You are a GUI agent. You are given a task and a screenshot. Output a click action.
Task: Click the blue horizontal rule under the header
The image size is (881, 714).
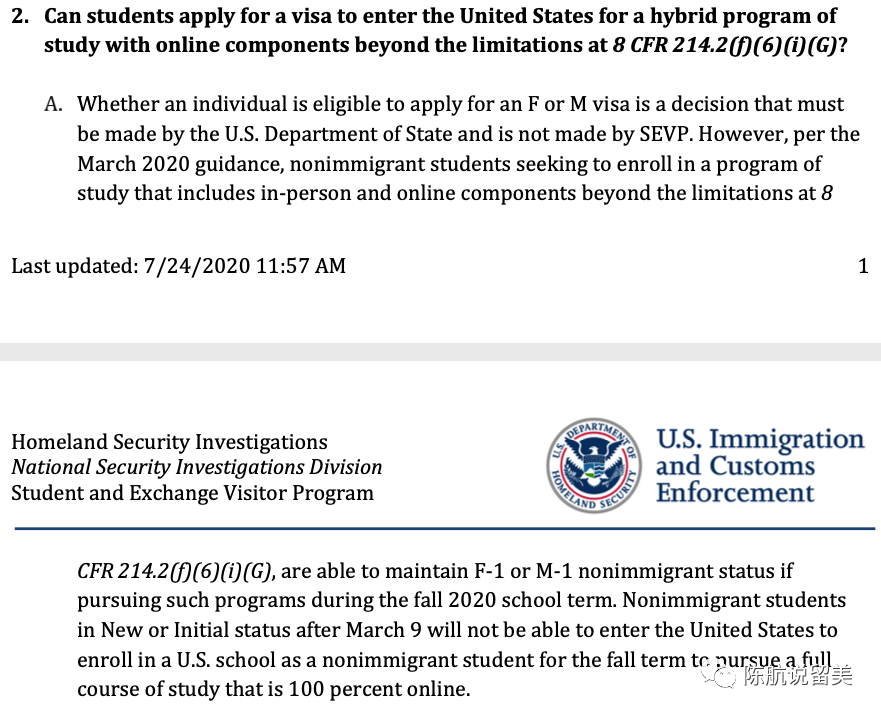440,526
